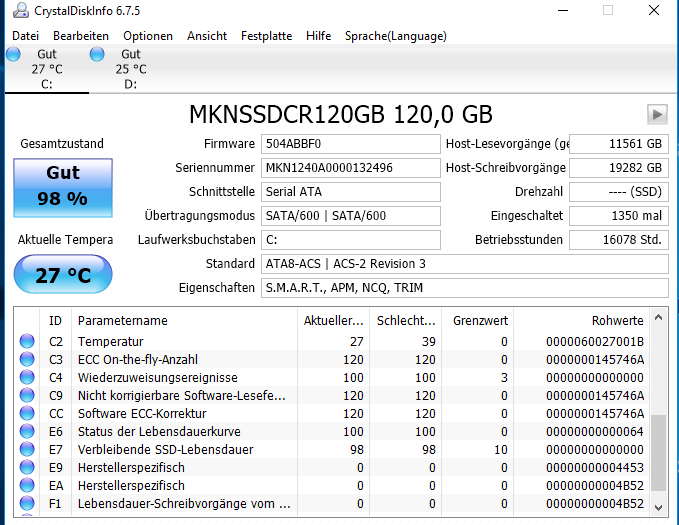679x525 pixels.
Task: Select the Software ECC-Korrektur row
Action: click(332, 413)
